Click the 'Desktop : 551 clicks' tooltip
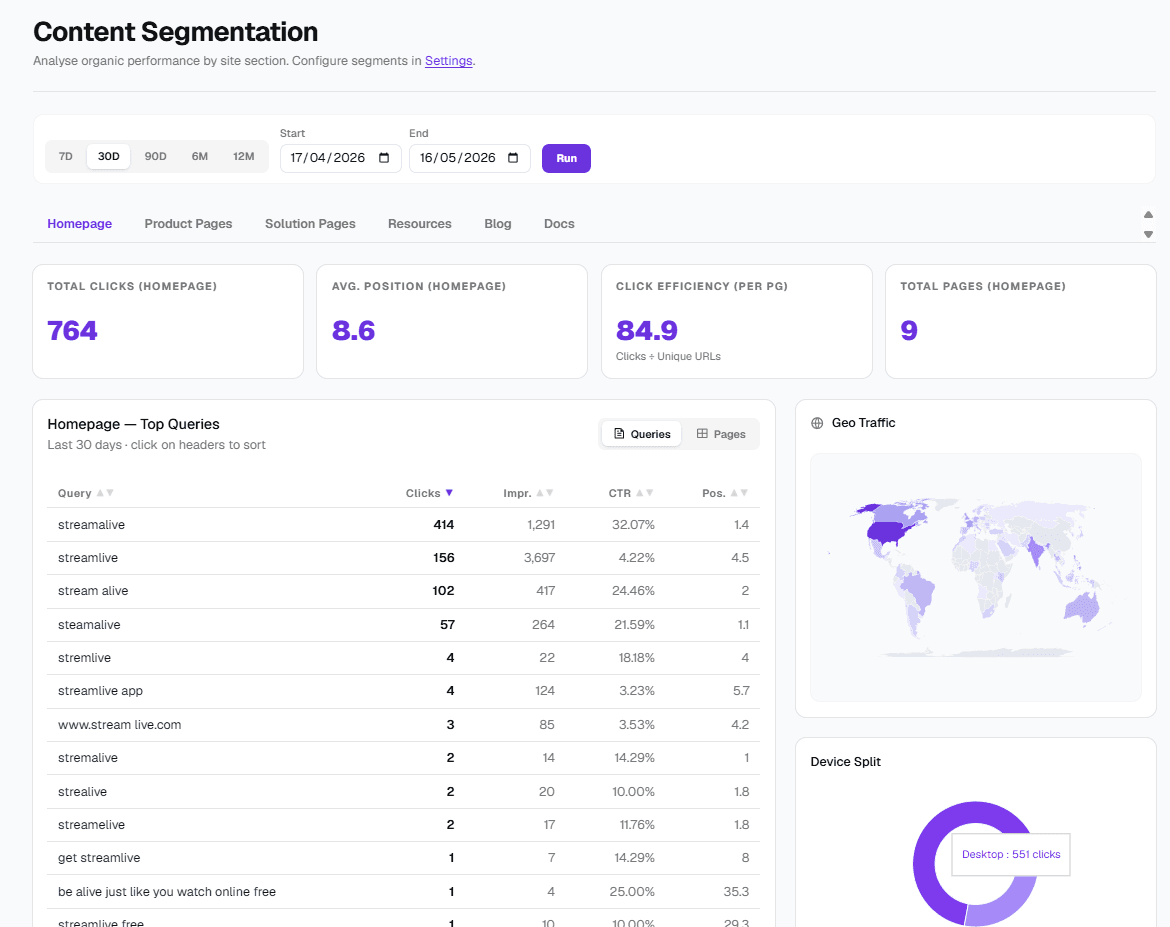 tap(1011, 855)
